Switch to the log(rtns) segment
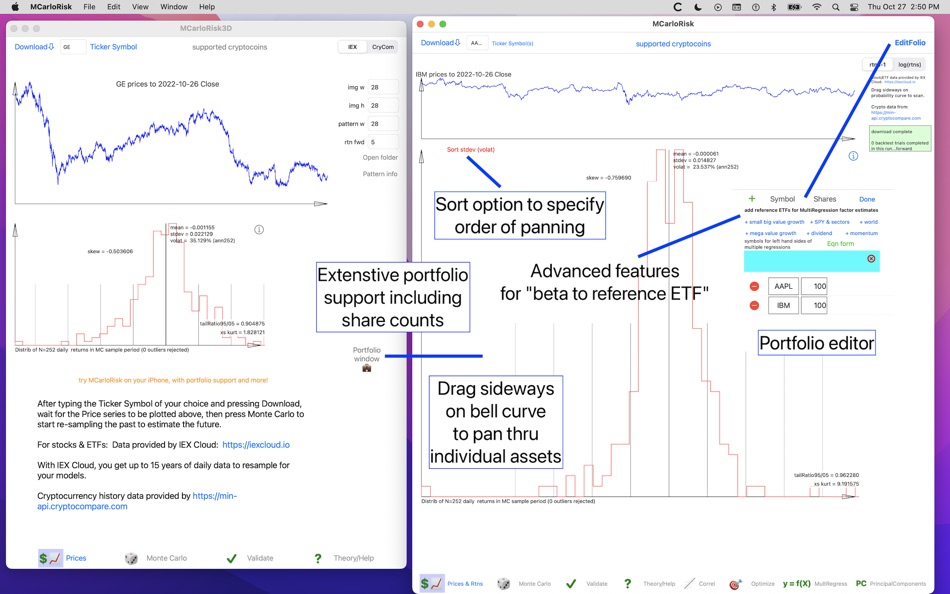This screenshot has height=594, width=950. [909, 64]
